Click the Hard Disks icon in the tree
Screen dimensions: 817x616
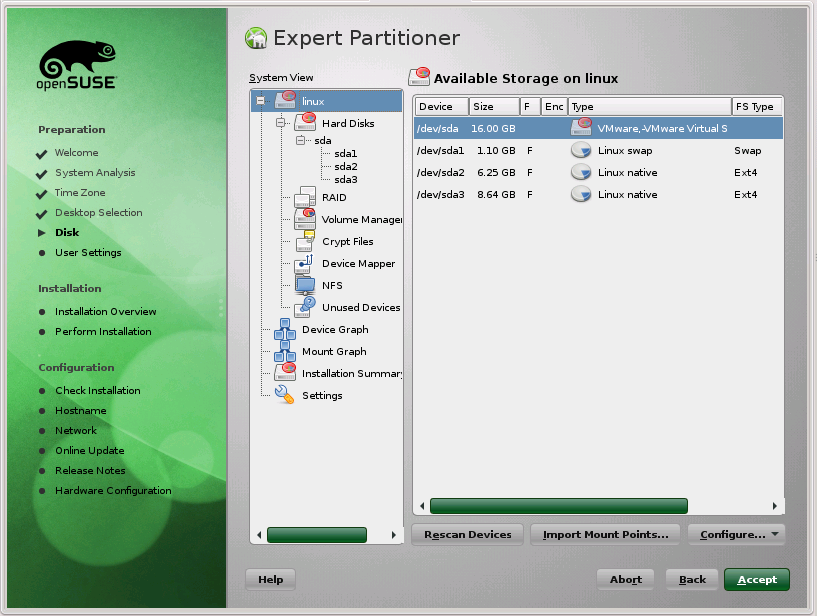[x=305, y=122]
